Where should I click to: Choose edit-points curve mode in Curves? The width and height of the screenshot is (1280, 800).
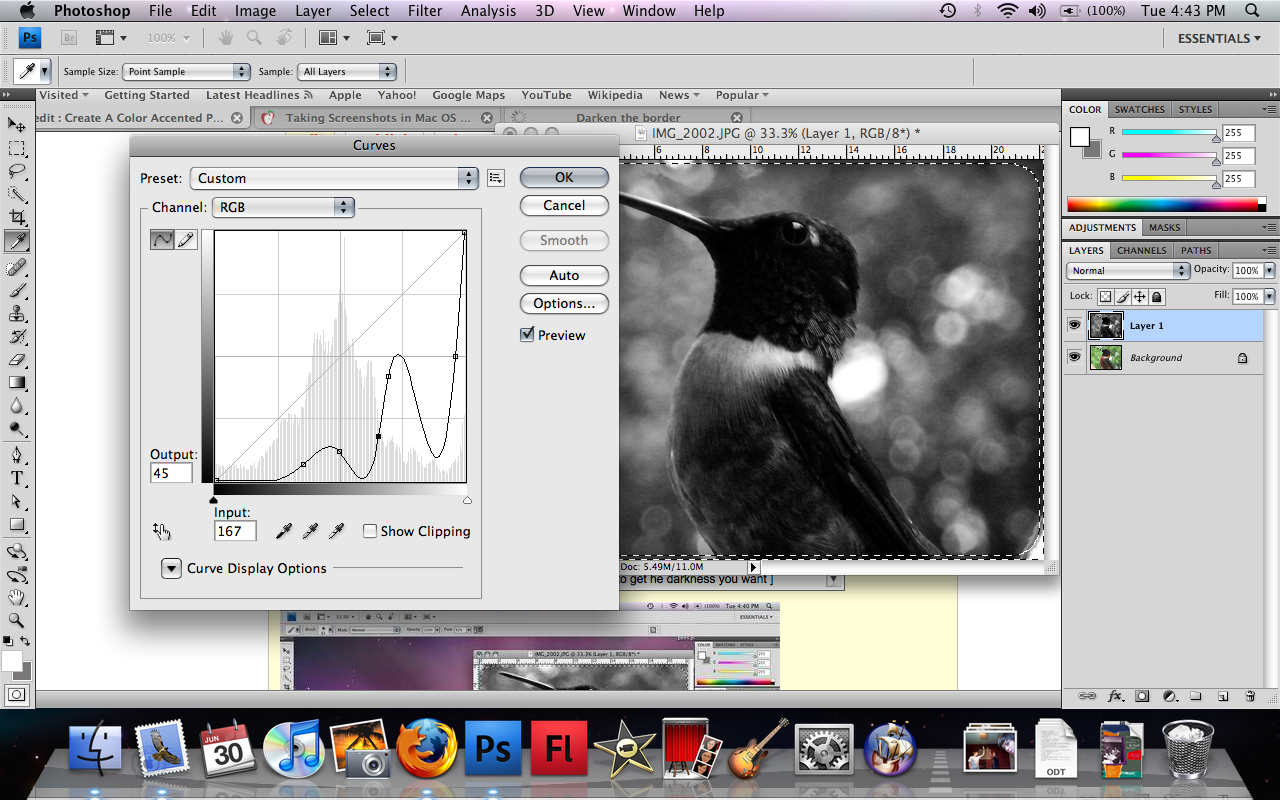click(162, 240)
